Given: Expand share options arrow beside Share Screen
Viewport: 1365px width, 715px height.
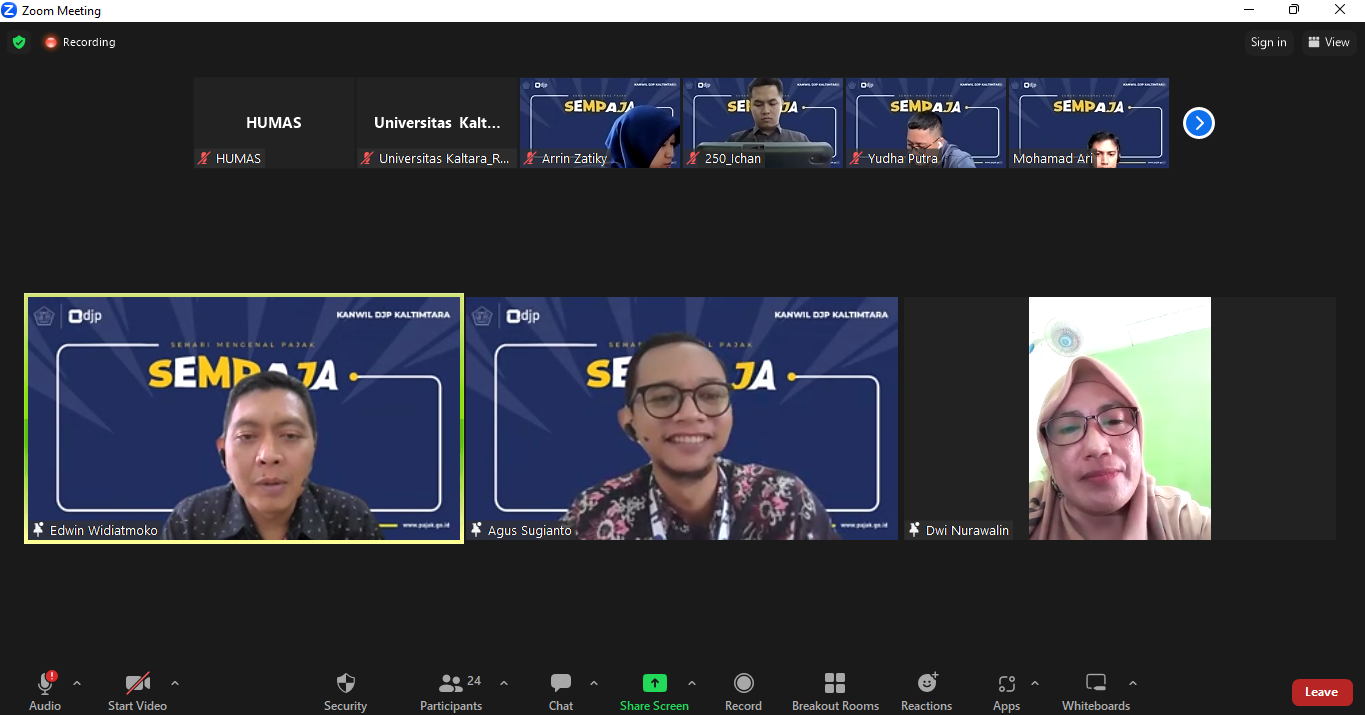Looking at the screenshot, I should pos(692,684).
